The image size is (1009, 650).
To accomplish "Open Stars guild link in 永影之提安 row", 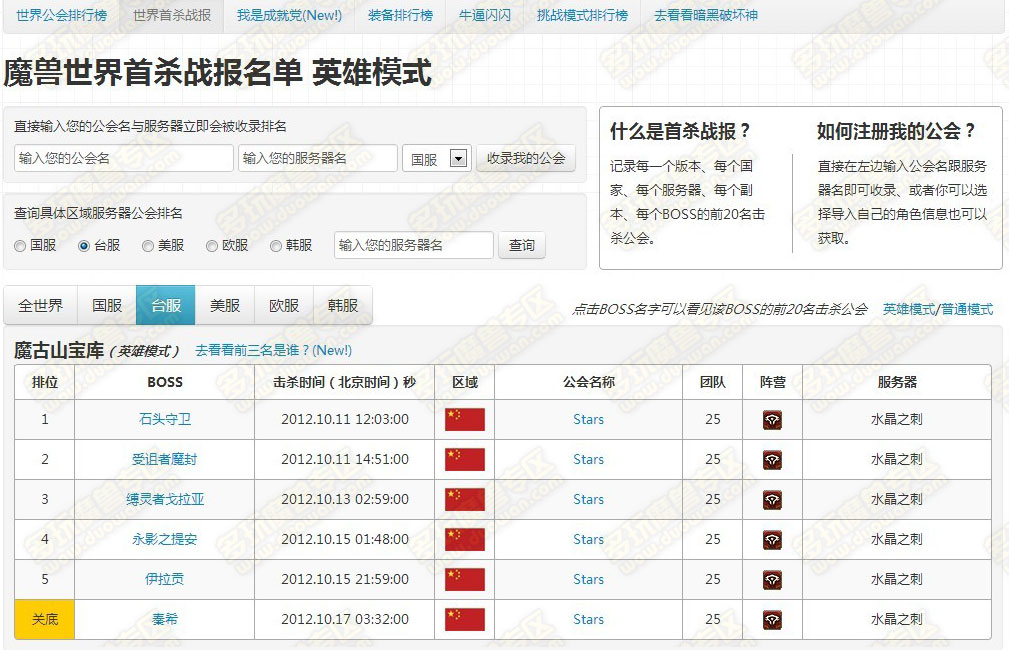I will [588, 539].
